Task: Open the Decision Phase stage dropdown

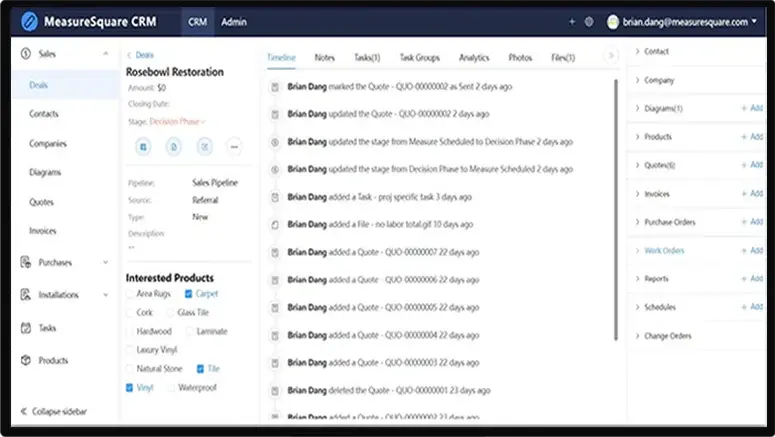Action: (177, 122)
